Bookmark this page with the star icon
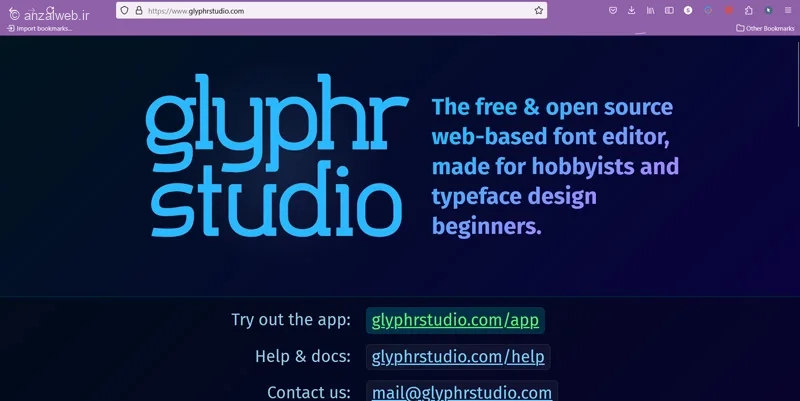The height and width of the screenshot is (401, 800). [539, 10]
